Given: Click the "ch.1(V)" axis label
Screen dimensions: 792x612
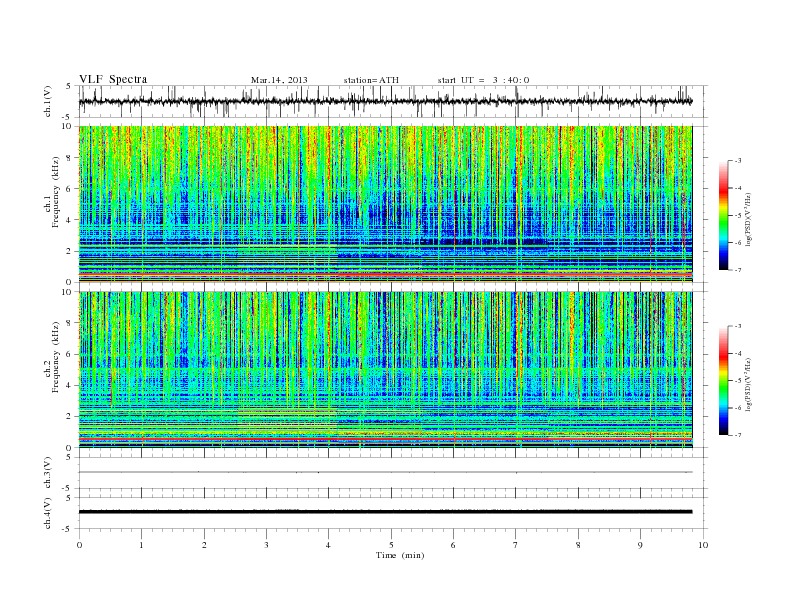Looking at the screenshot, I should tap(48, 101).
